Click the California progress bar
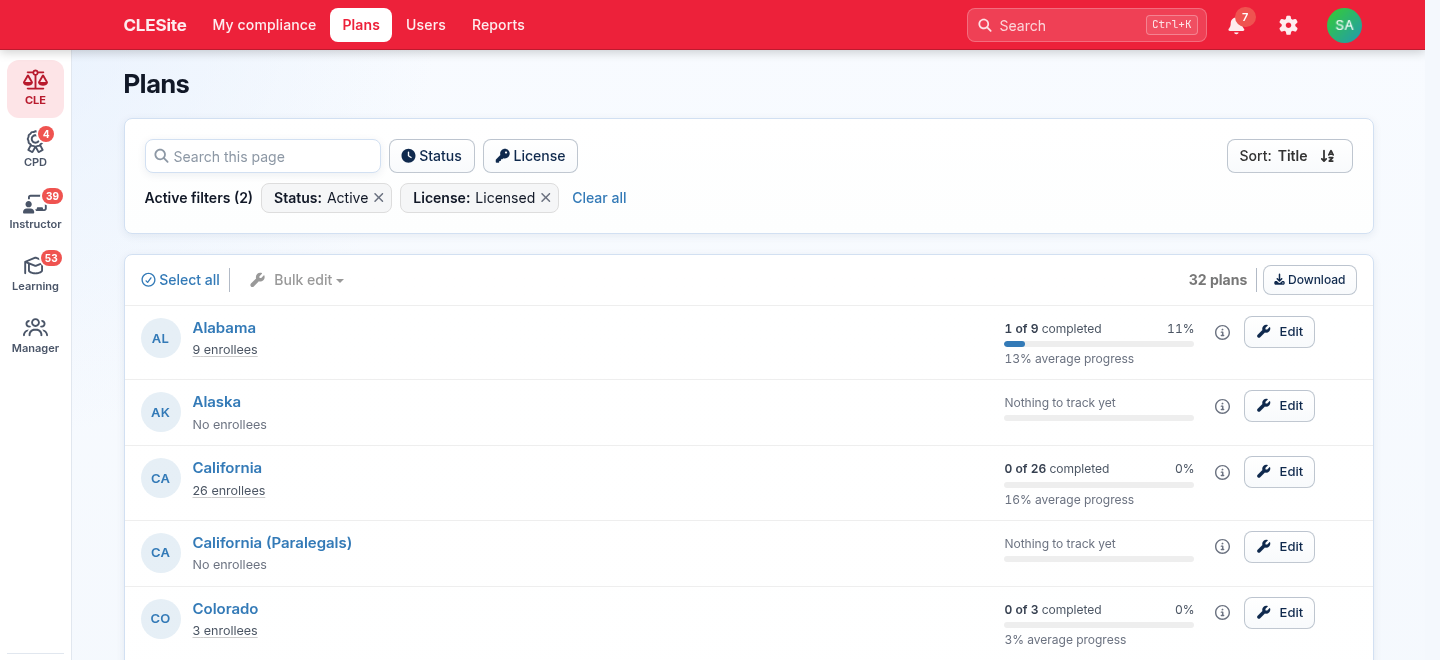 1099,485
